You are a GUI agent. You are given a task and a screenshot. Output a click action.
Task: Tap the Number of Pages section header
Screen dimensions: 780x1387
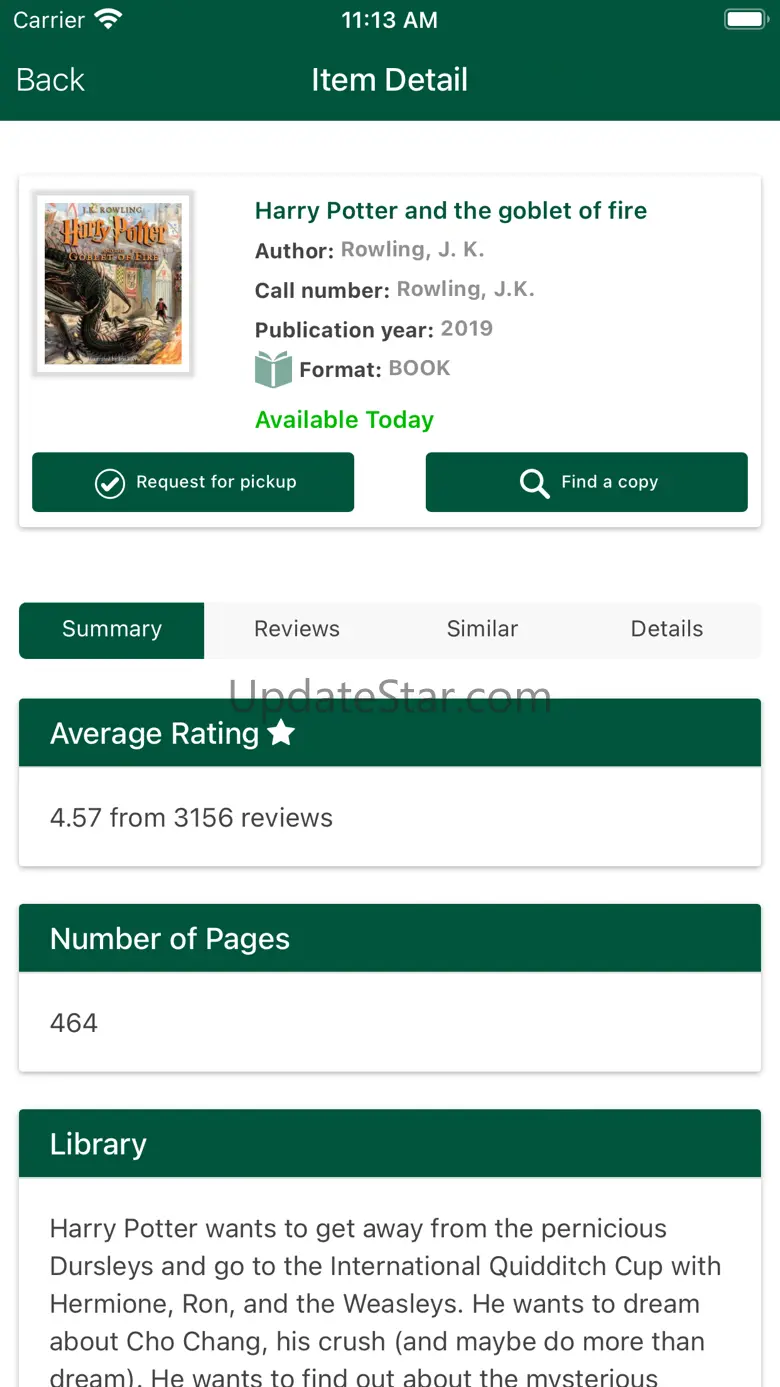point(390,938)
